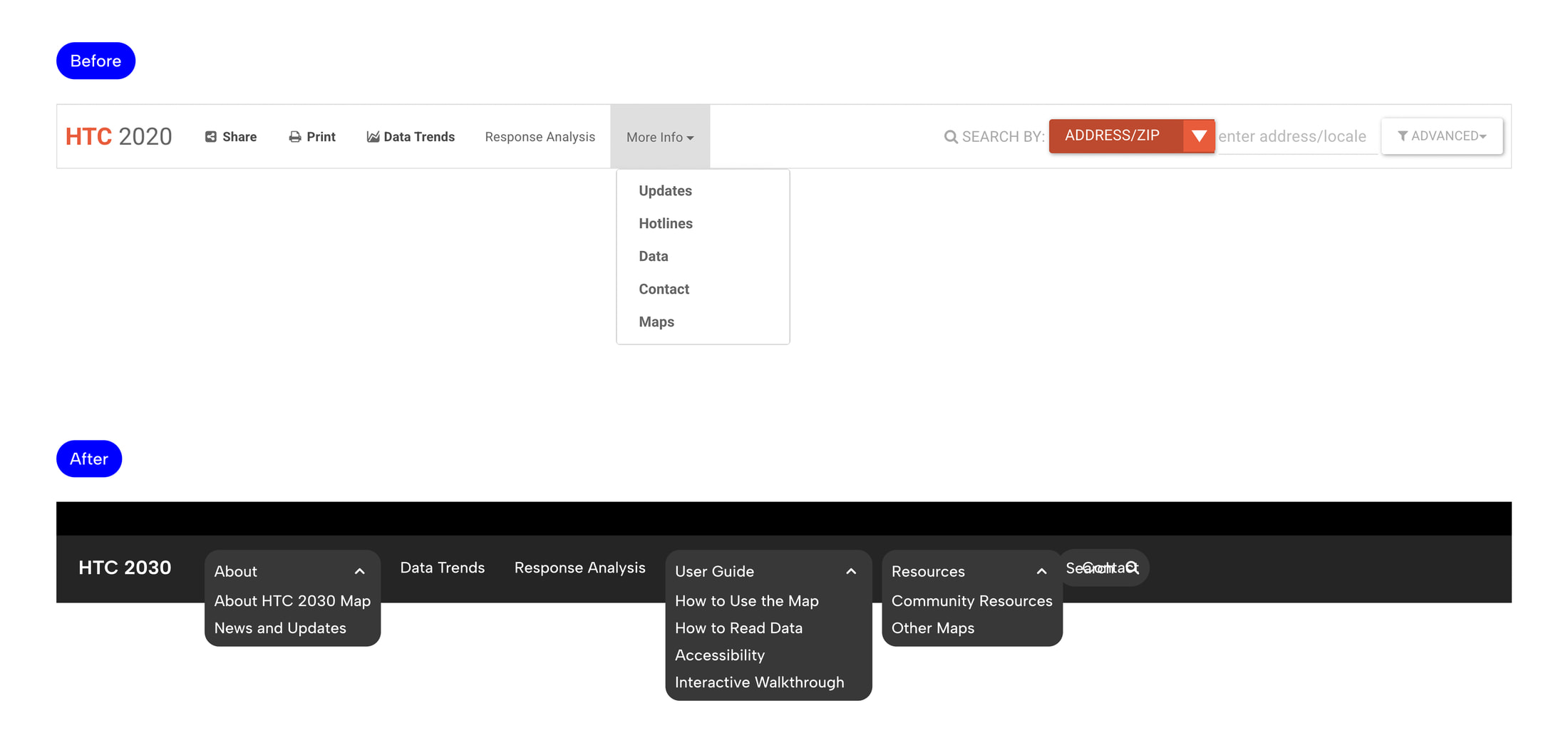Click the magnifier icon beside SEARCH BY
Screen dimensions: 1568x753
click(x=951, y=137)
